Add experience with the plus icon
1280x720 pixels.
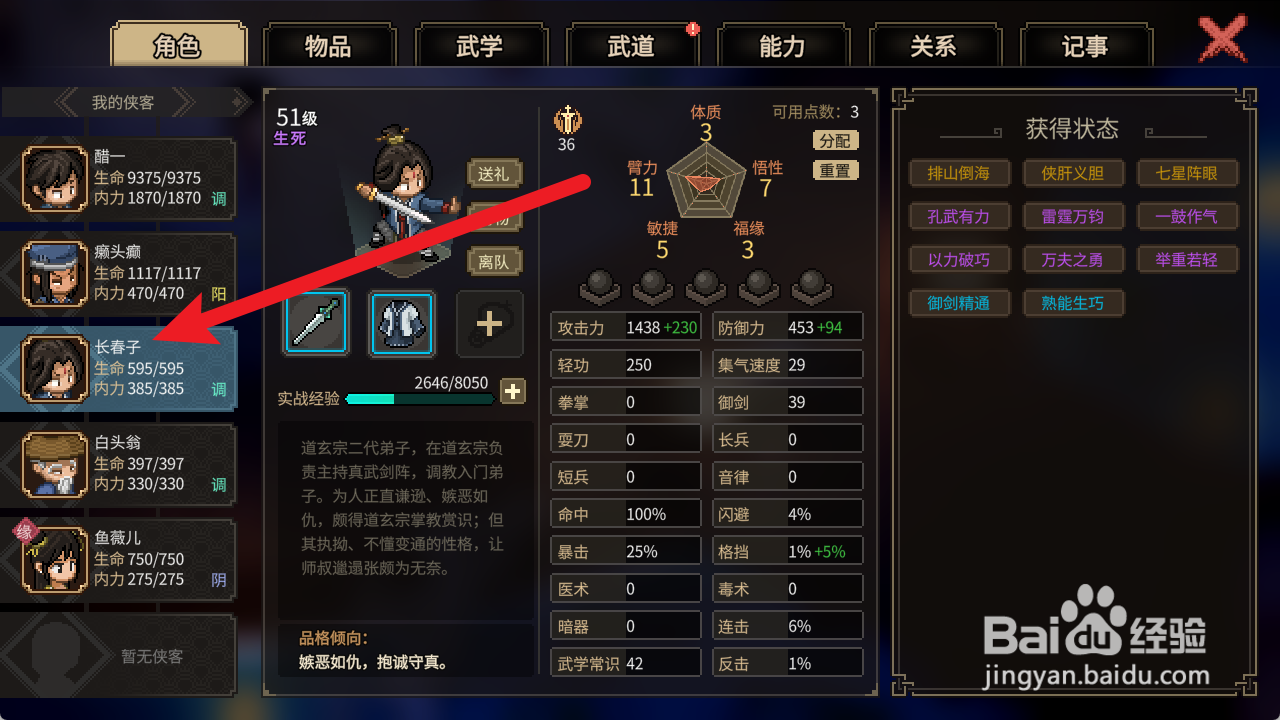(513, 391)
